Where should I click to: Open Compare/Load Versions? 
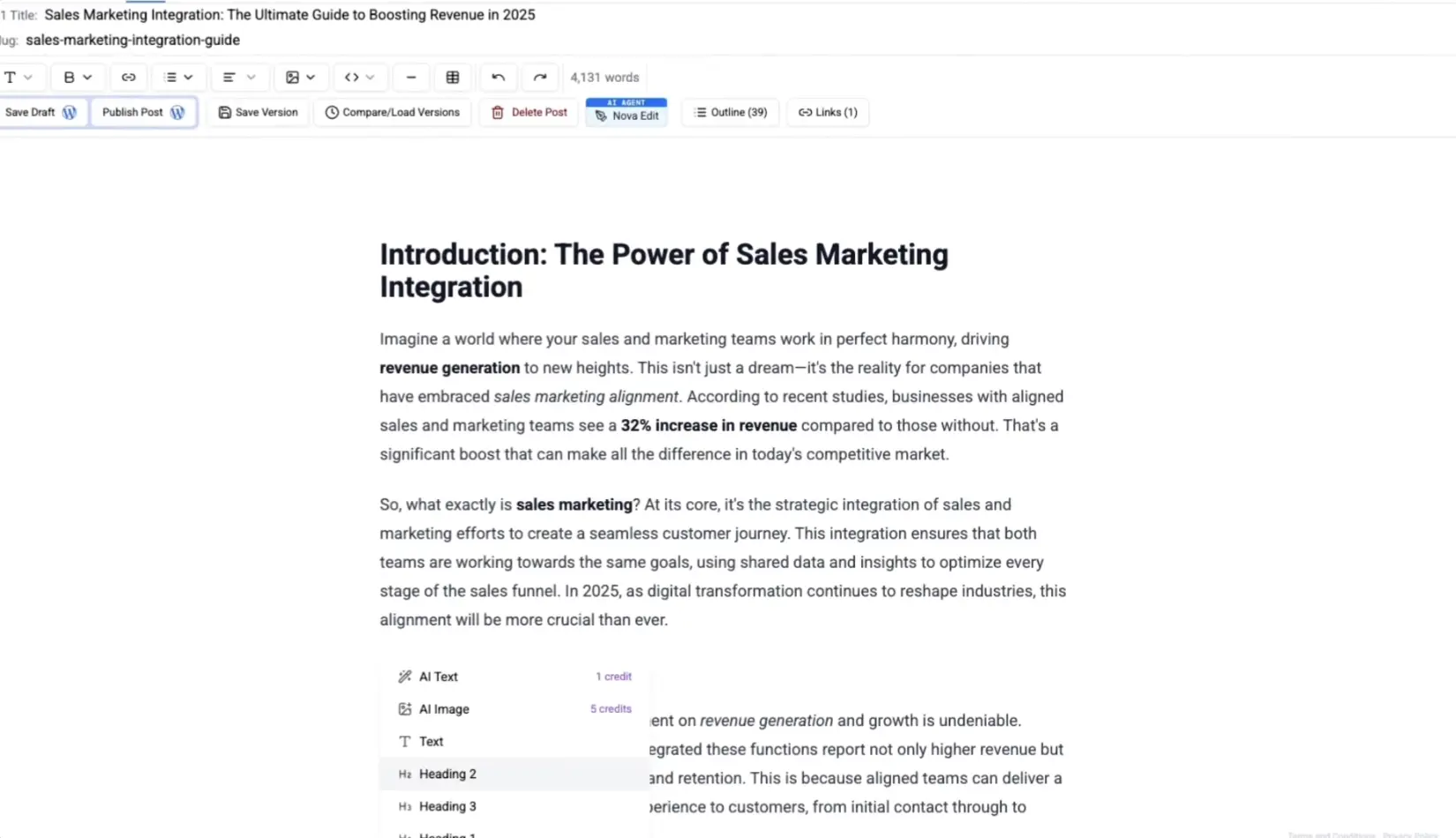click(x=393, y=112)
